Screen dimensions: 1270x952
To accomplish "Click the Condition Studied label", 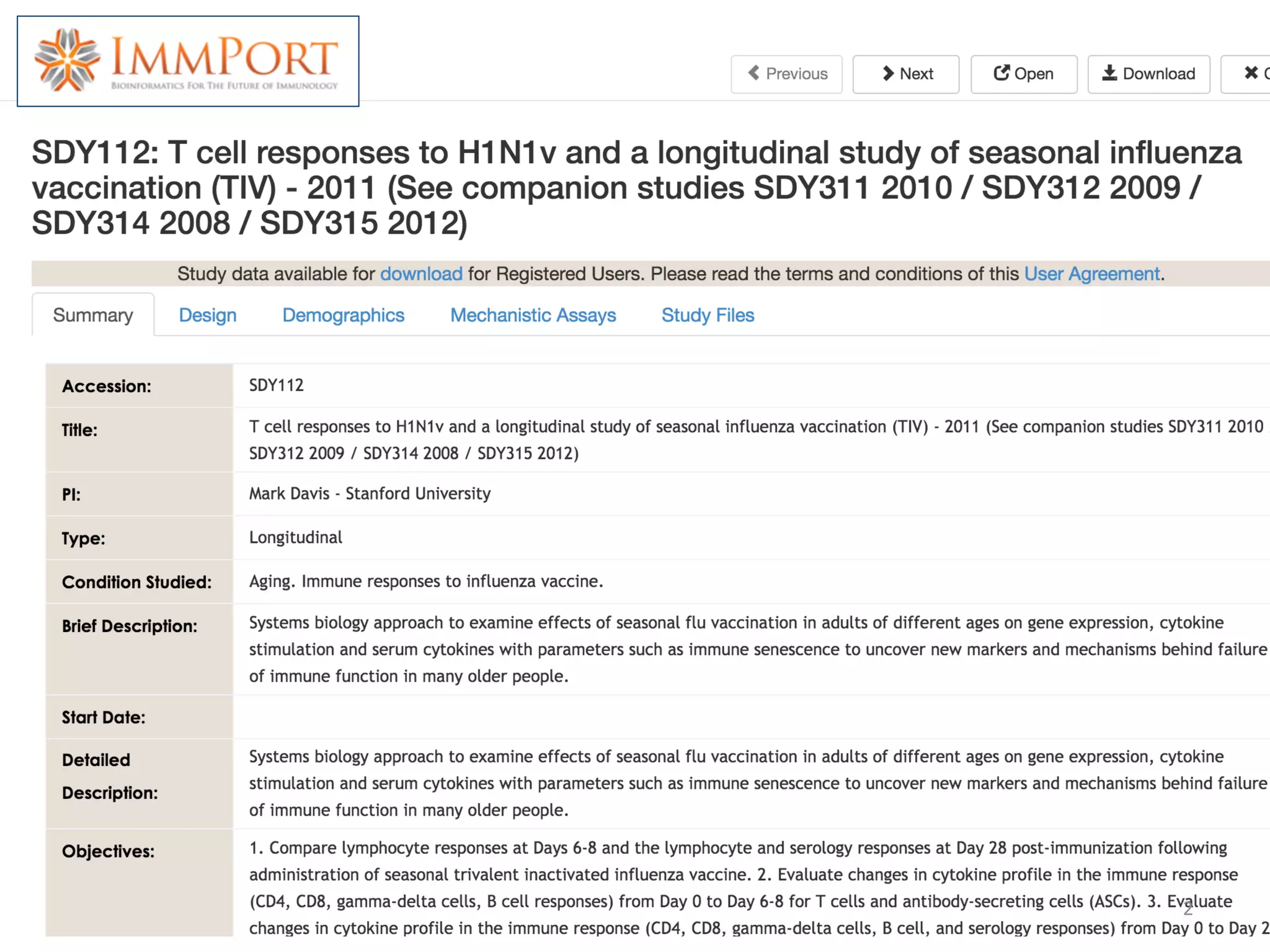I will tap(136, 582).
